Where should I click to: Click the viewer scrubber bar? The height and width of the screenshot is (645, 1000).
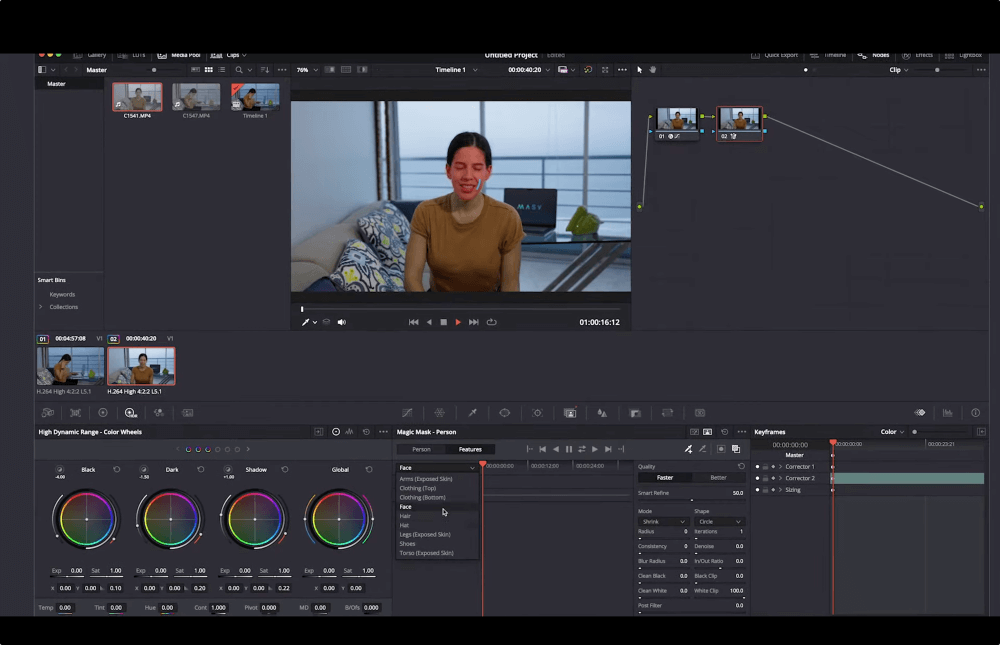click(x=461, y=309)
